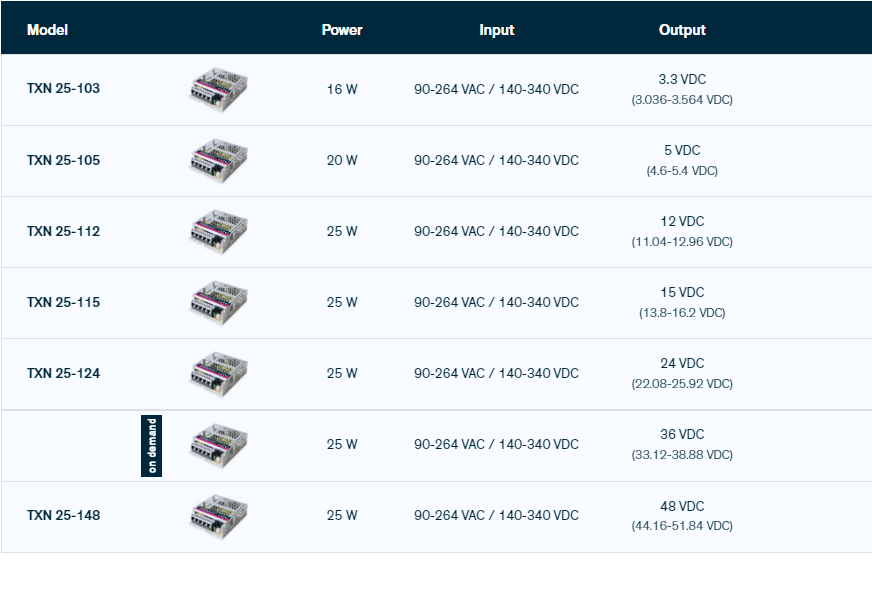This screenshot has height=595, width=872.
Task: Click the TXN 25-112 product thumbnail
Action: click(219, 232)
